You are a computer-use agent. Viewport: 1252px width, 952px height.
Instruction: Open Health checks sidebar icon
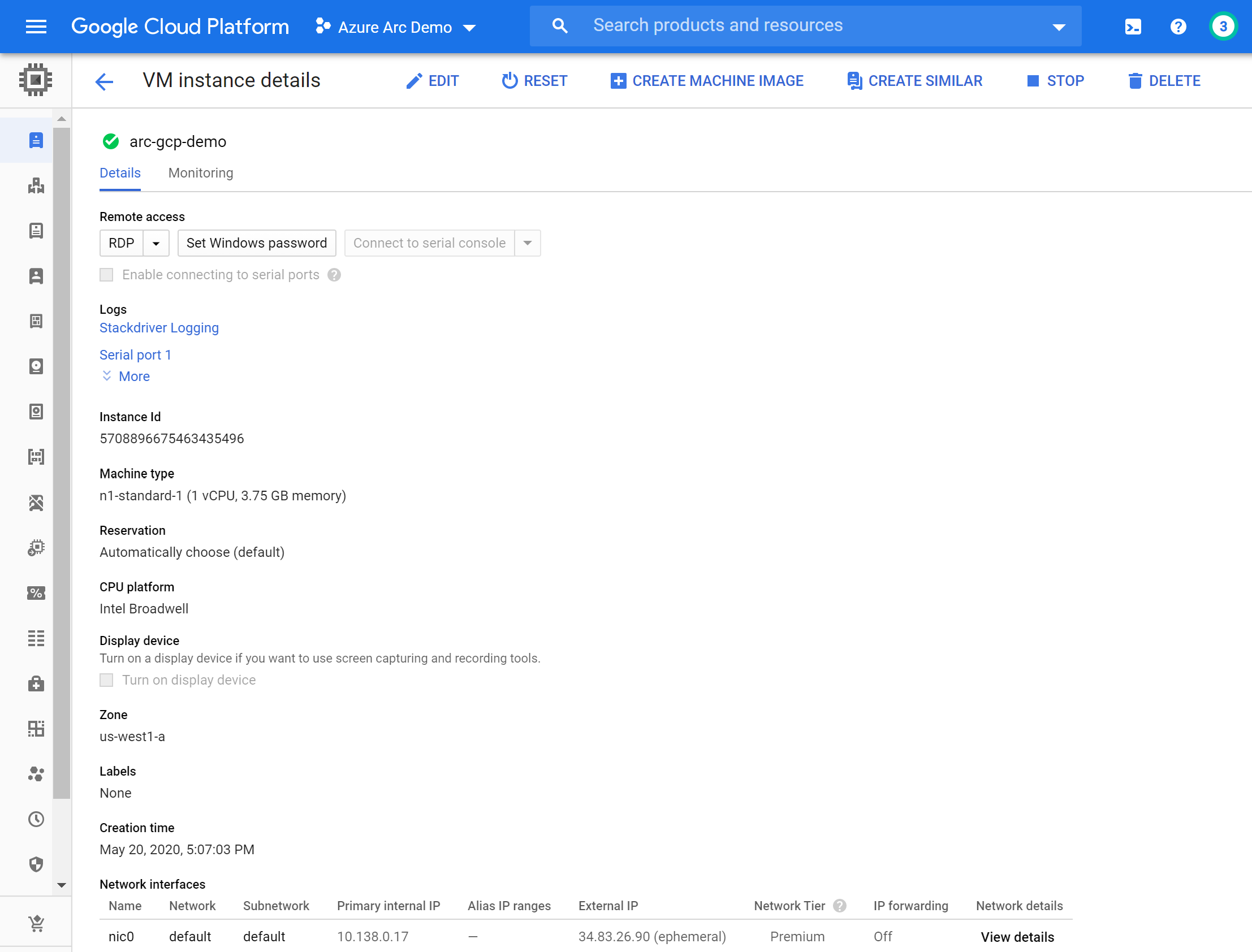click(x=36, y=684)
